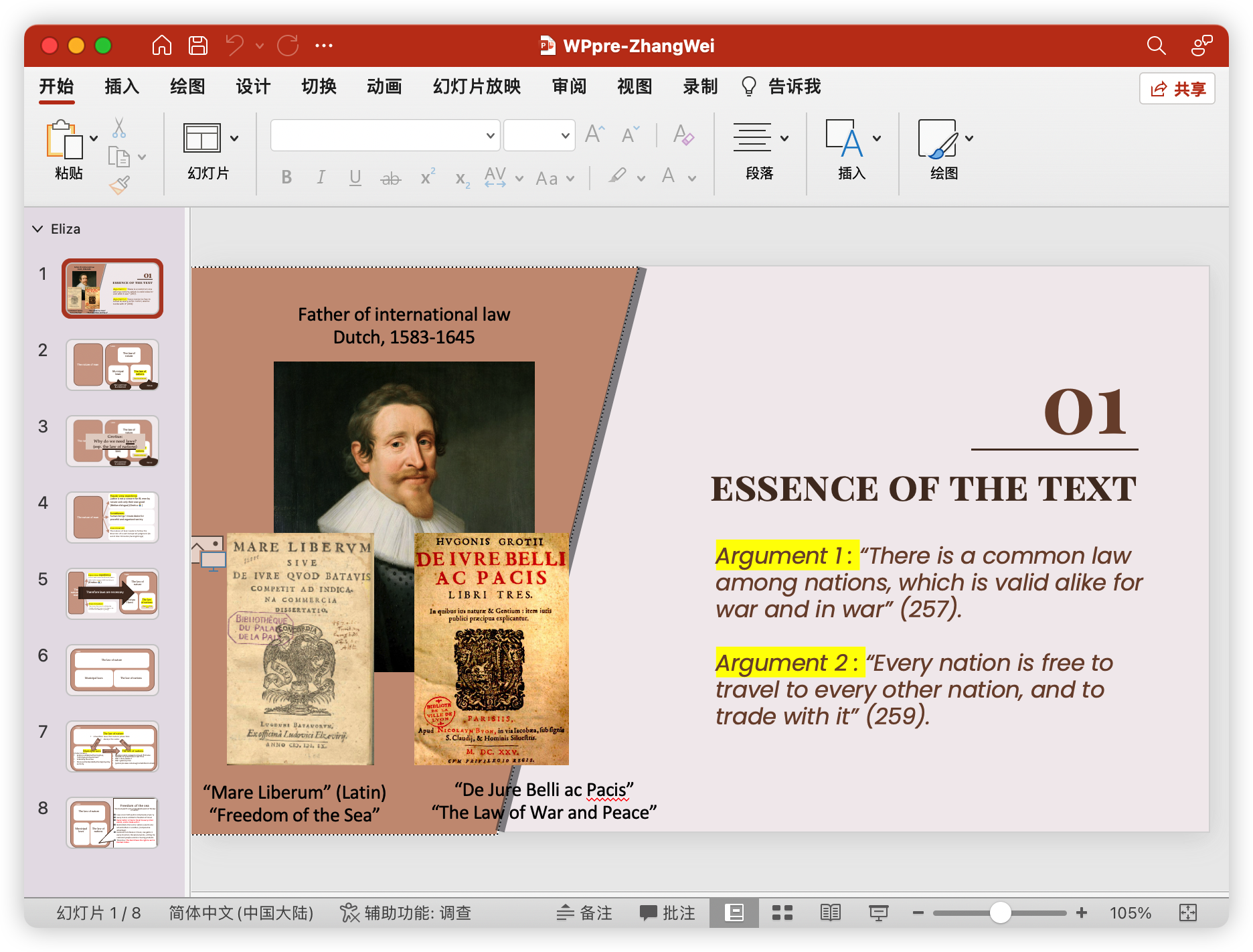The height and width of the screenshot is (952, 1253).
Task: Click 简体中文(中国大陆) language indicator
Action: click(241, 913)
